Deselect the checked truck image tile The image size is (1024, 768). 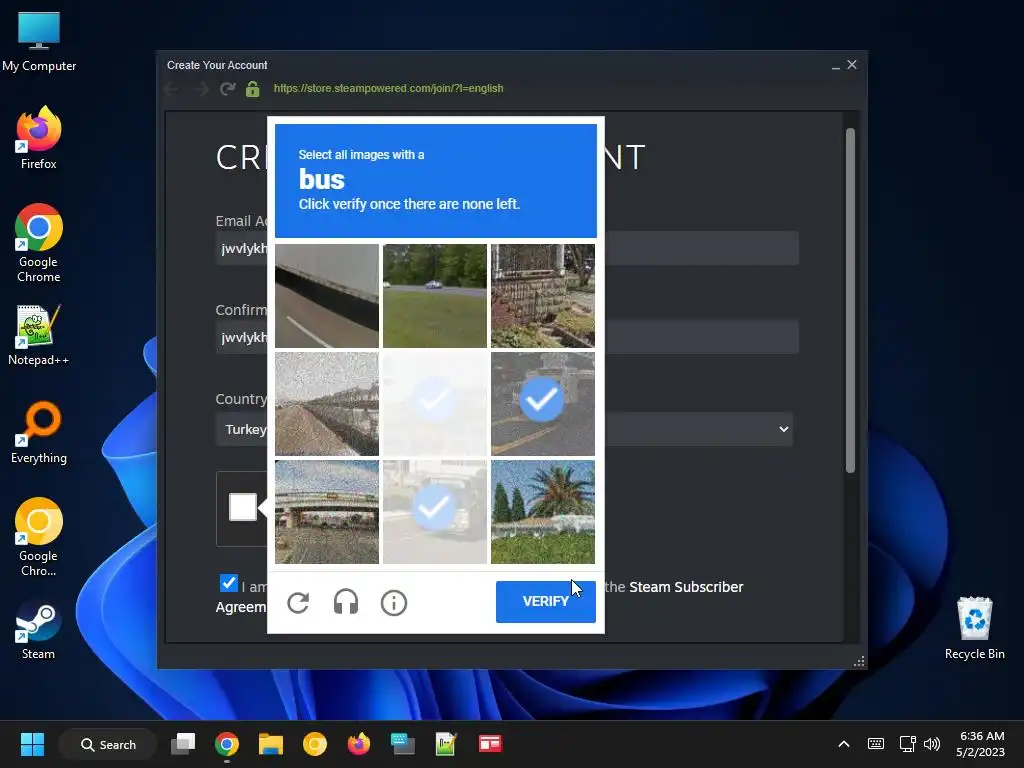click(435, 512)
